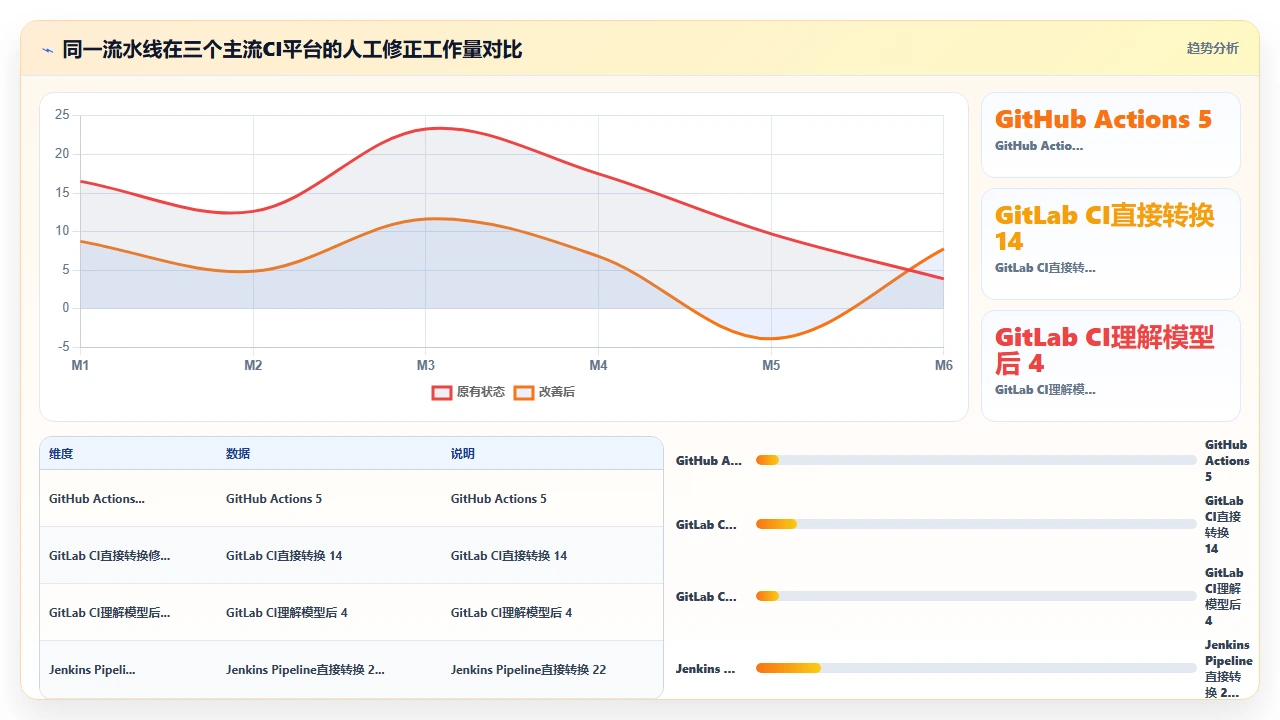This screenshot has width=1280, height=720.
Task: Click the GitHub A… label left of progress bar
Action: (709, 461)
